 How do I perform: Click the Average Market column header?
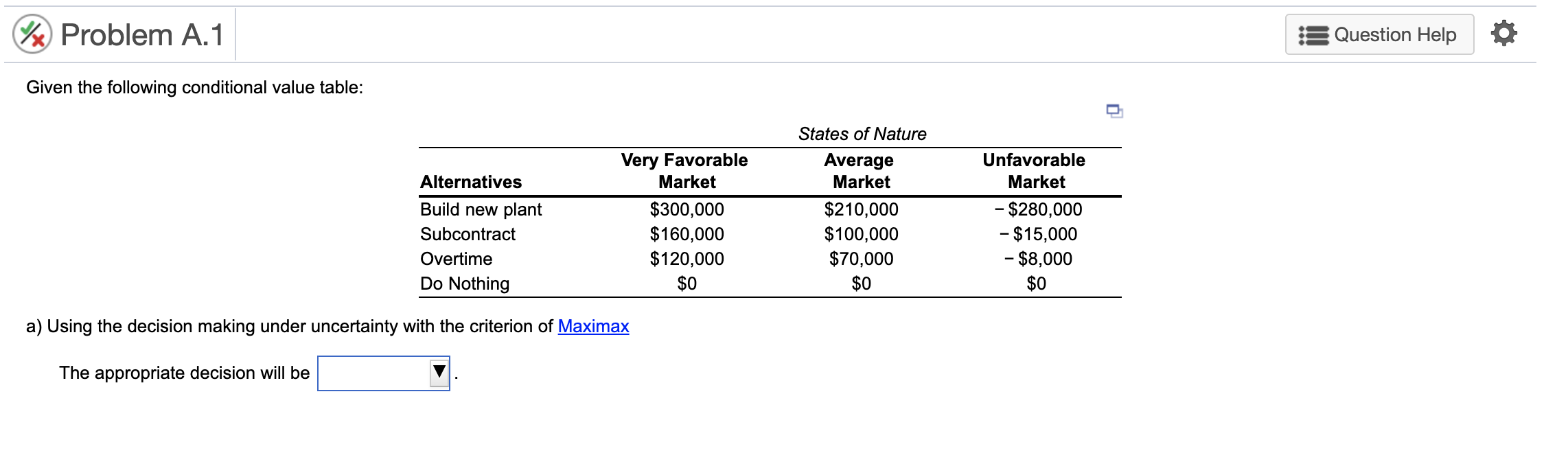click(860, 171)
